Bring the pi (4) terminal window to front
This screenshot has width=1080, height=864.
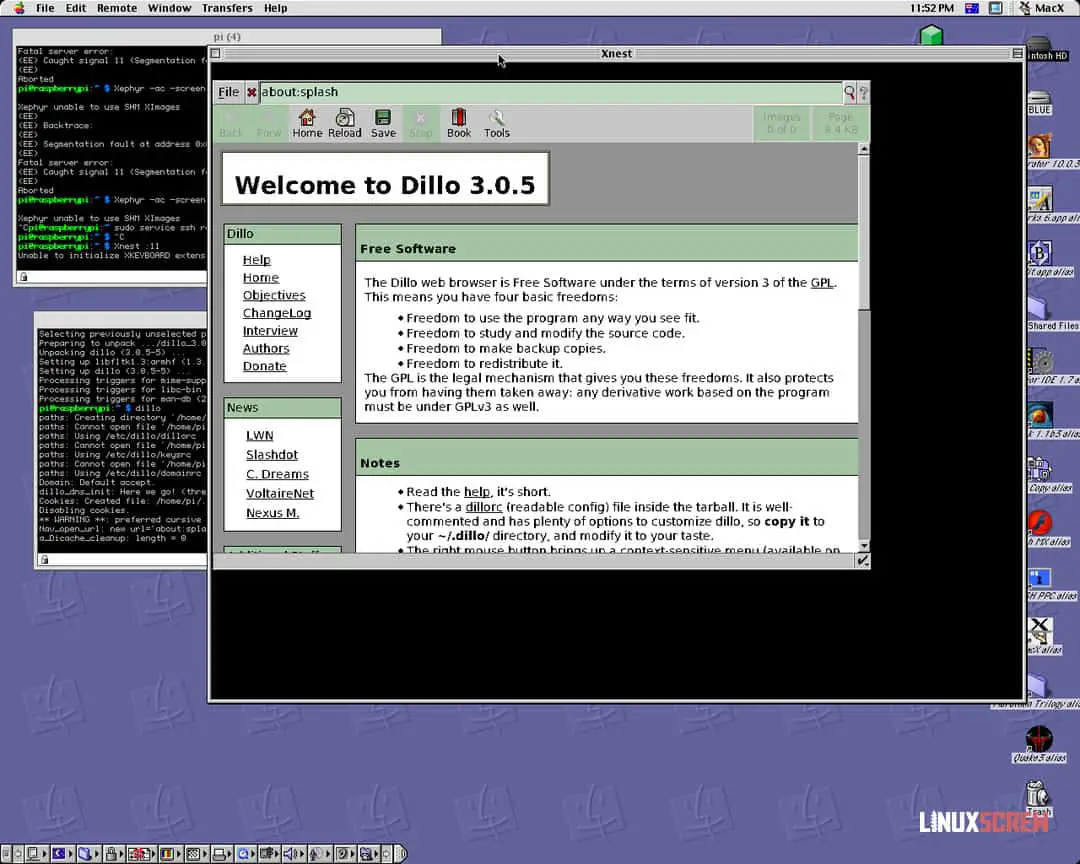click(227, 37)
